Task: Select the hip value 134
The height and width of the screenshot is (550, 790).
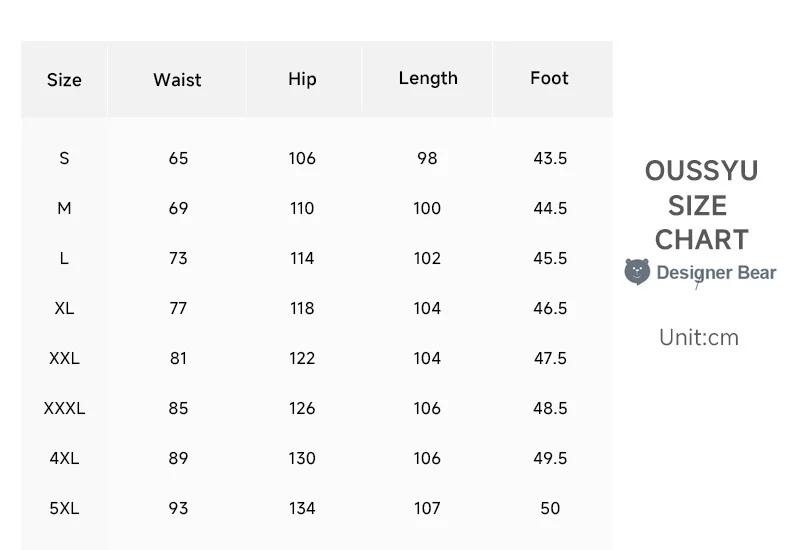Action: (x=302, y=508)
